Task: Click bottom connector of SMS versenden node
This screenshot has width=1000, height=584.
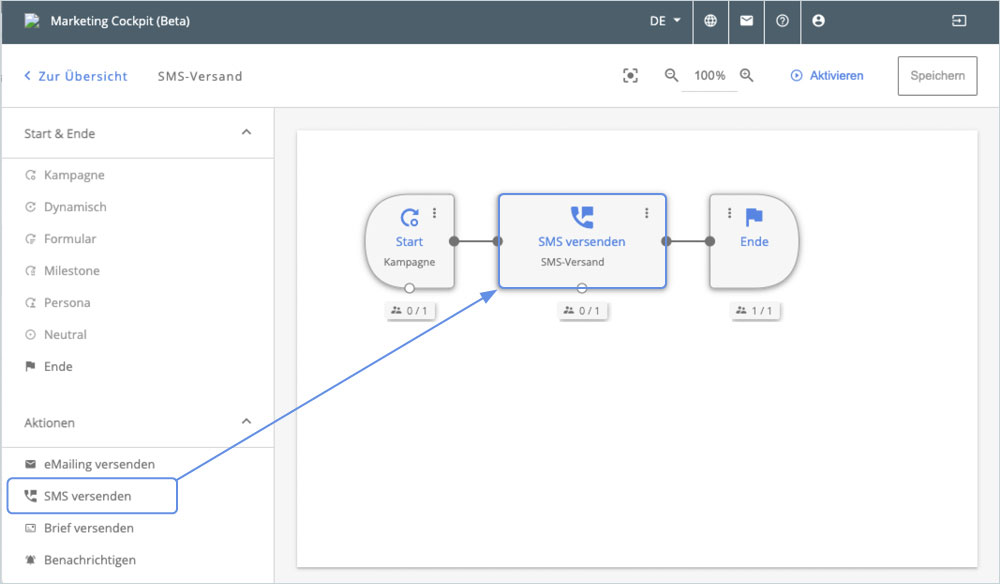Action: click(x=582, y=288)
